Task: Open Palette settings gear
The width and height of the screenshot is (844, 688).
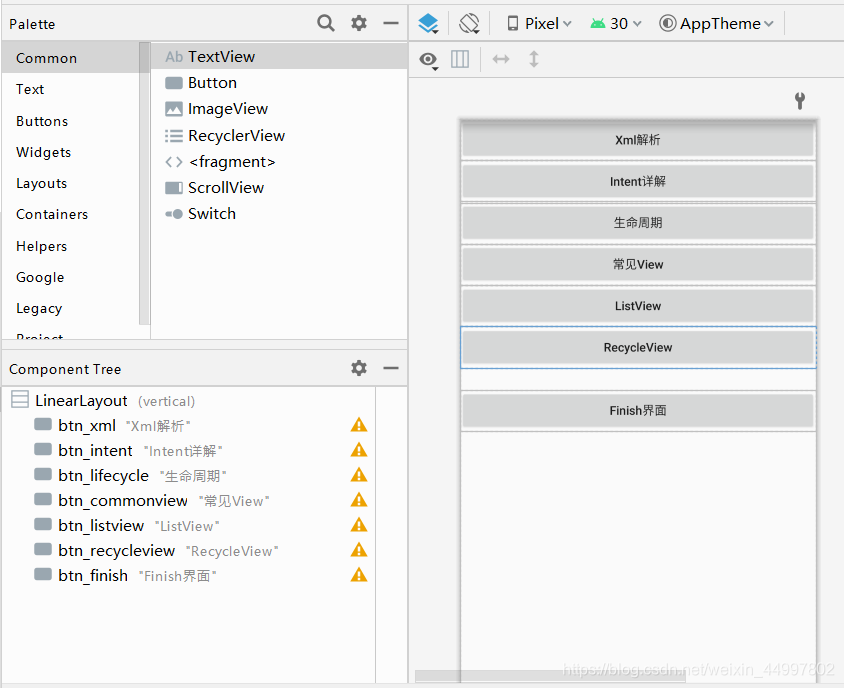Action: (x=358, y=23)
